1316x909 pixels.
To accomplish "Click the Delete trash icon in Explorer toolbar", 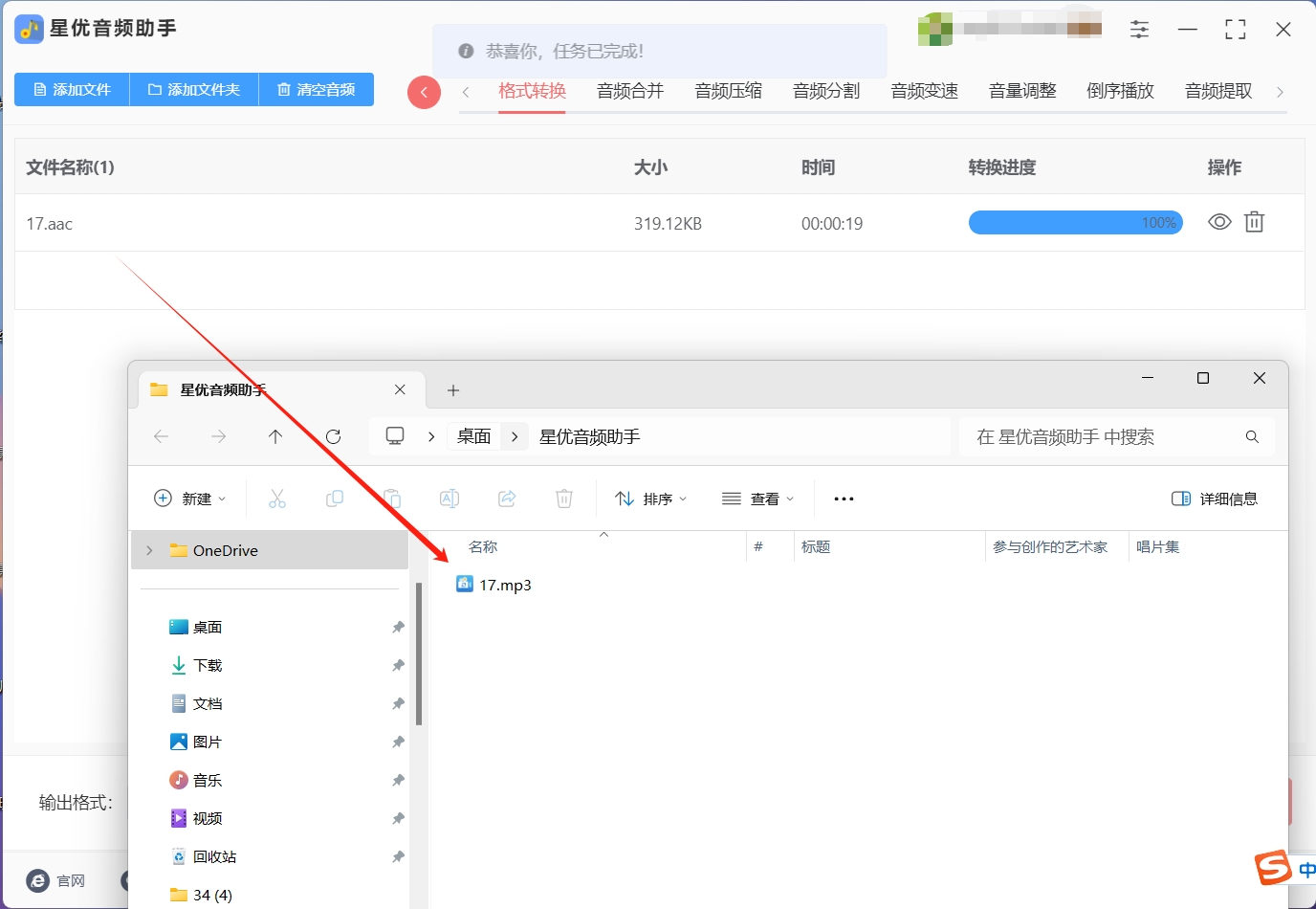I will (x=564, y=499).
